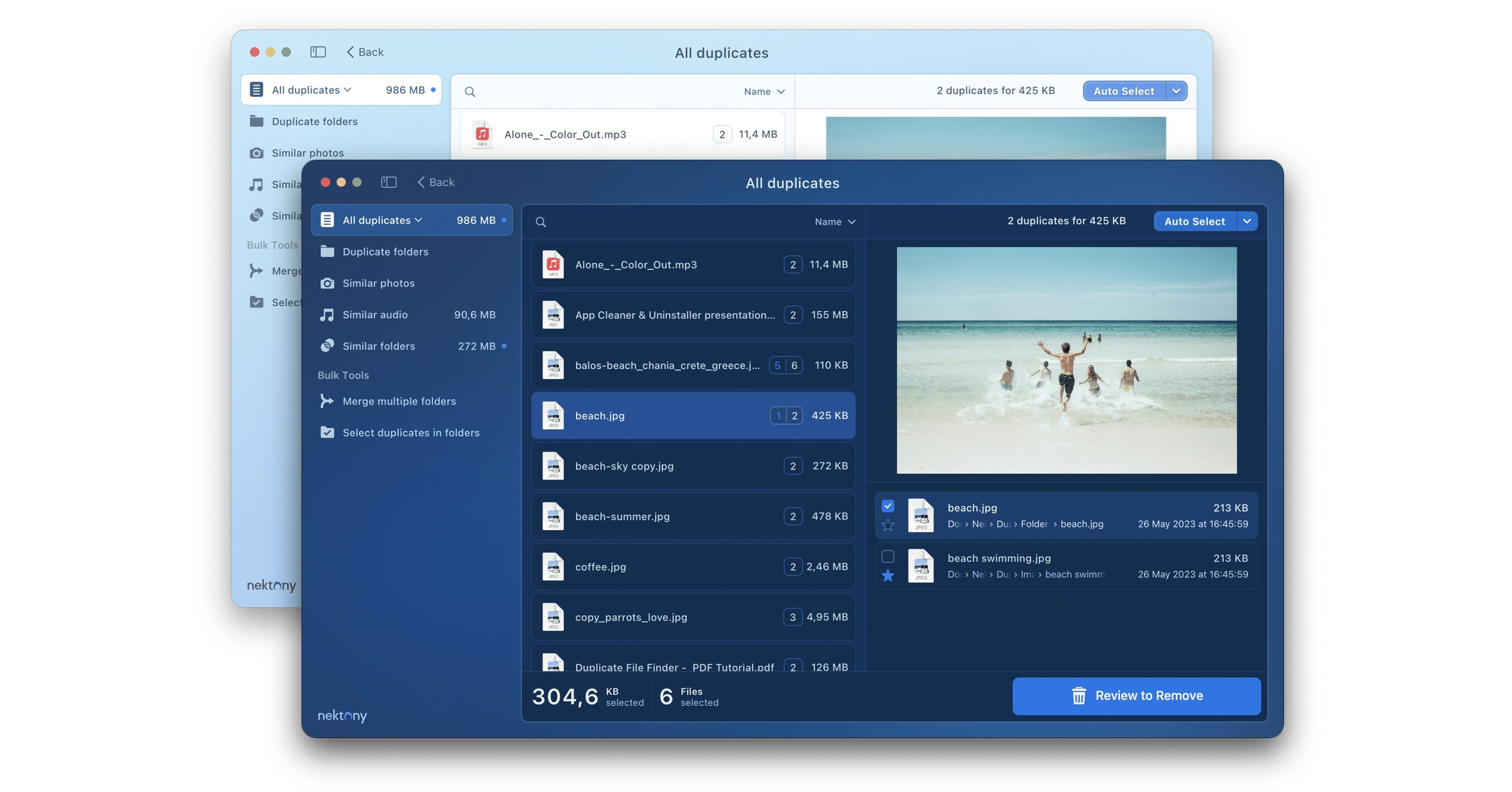Image resolution: width=1512 pixels, height=792 pixels.
Task: Select App Cleaner & Uninstaller presentation row
Action: coord(693,315)
